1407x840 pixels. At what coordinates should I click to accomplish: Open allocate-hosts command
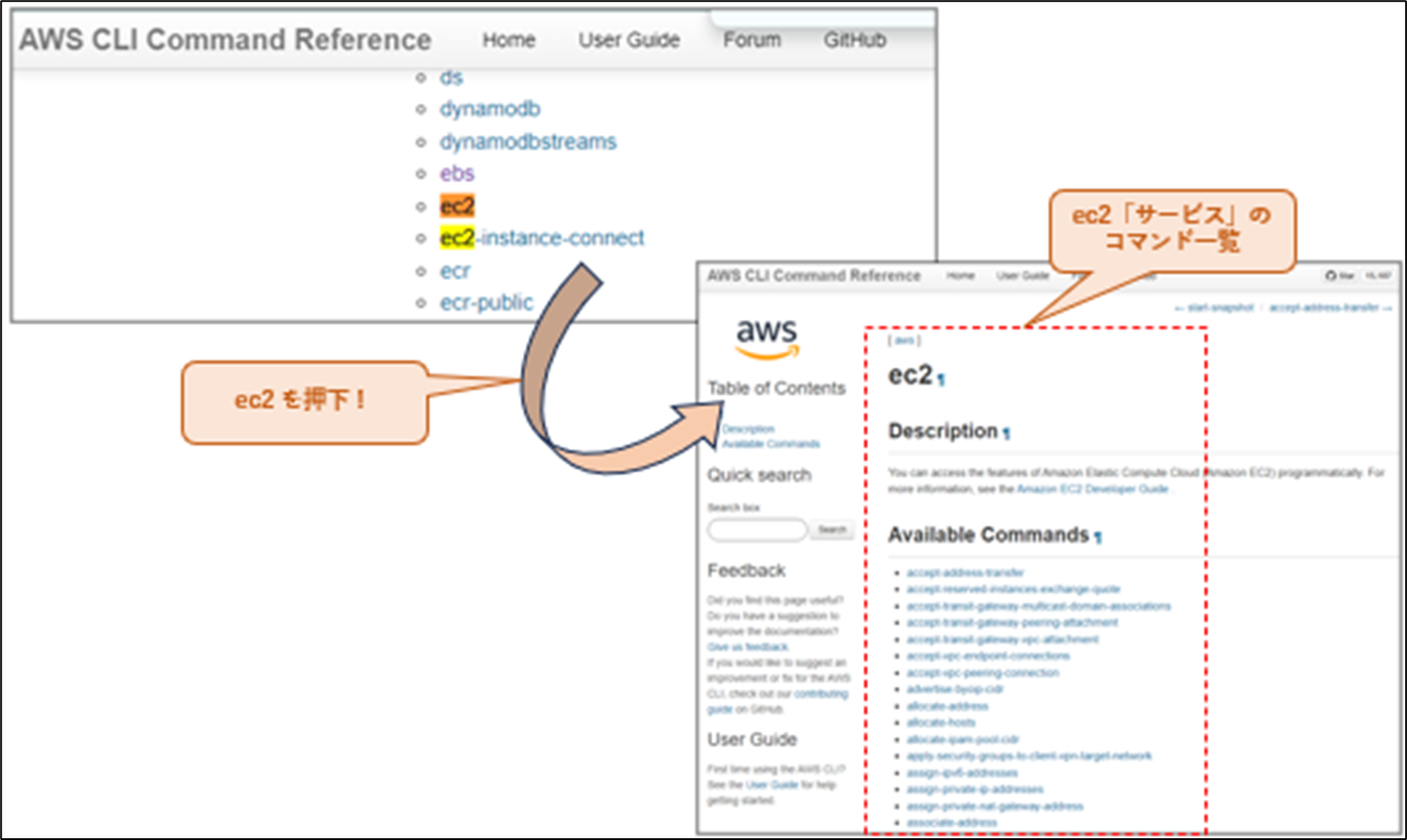941,723
